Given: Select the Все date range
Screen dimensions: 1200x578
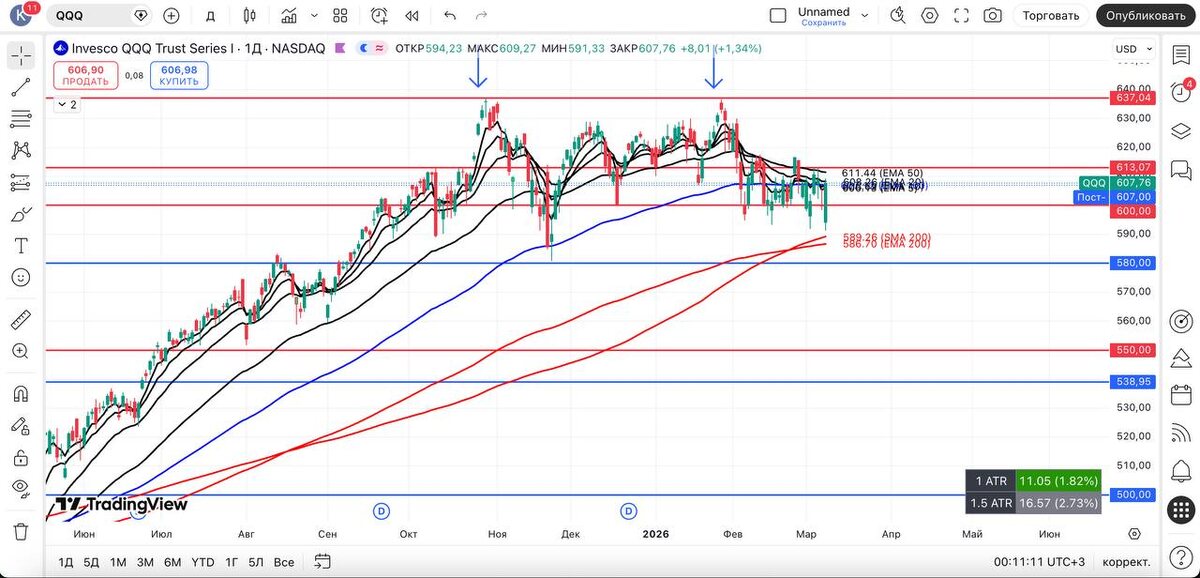Looking at the screenshot, I should (283, 562).
